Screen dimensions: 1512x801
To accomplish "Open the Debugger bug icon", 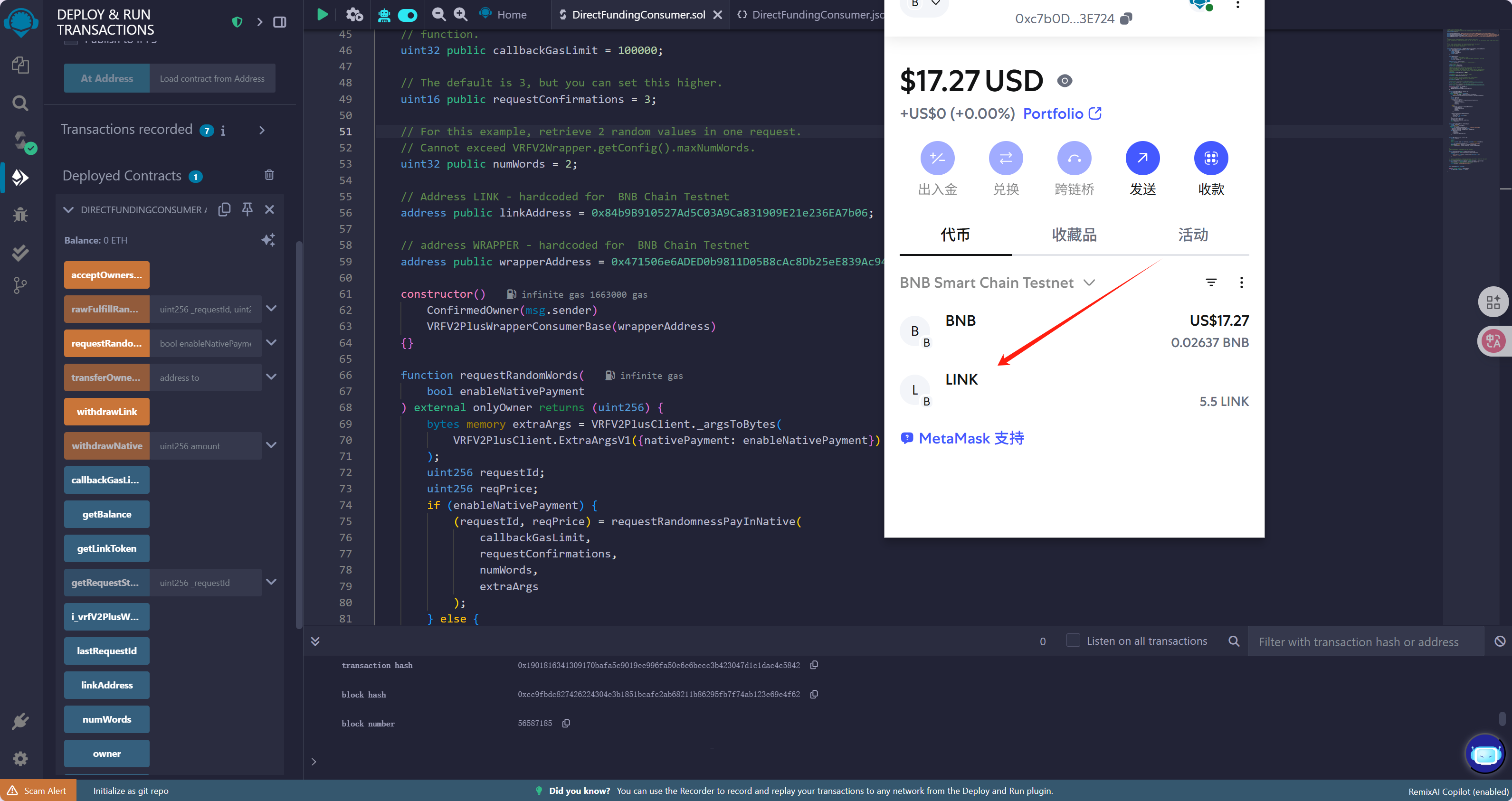I will coord(20,215).
